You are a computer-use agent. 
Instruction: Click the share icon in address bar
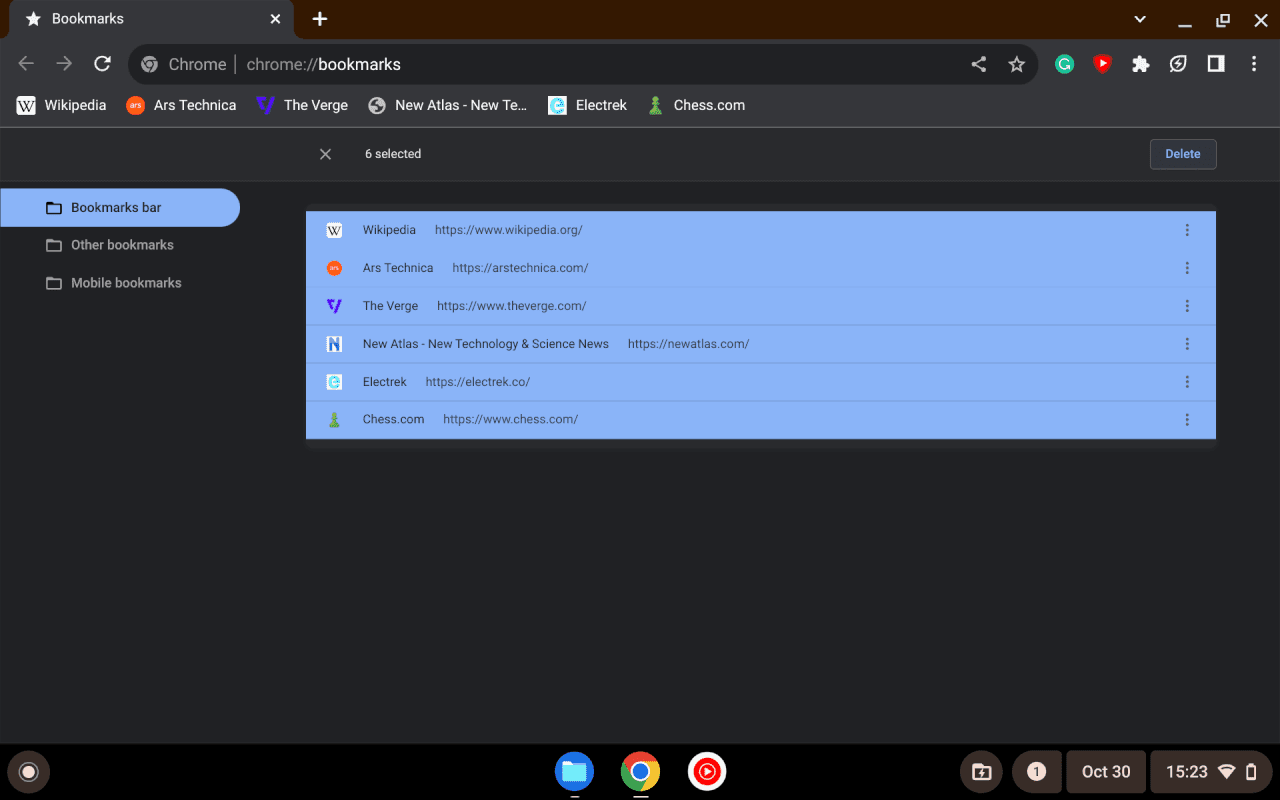coord(979,64)
